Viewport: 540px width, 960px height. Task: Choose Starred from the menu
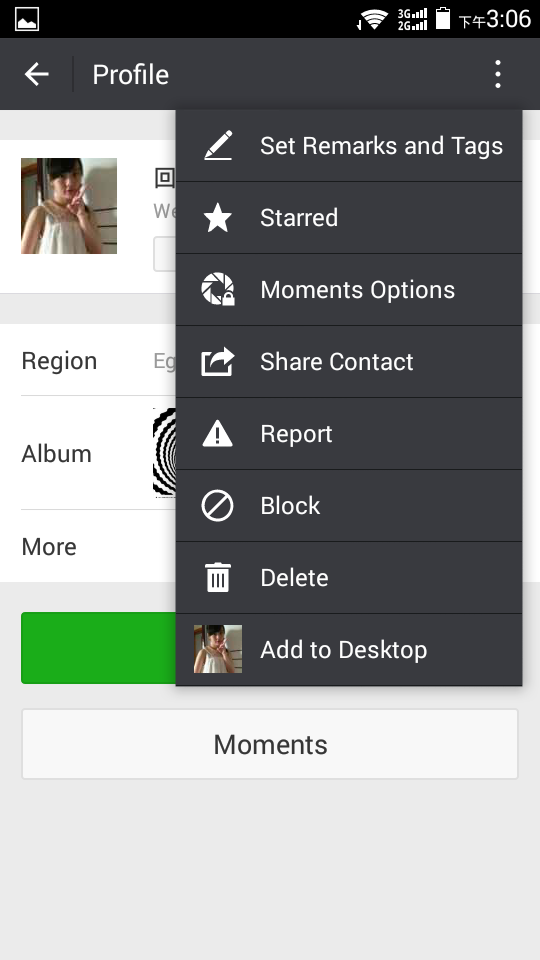[x=349, y=218]
